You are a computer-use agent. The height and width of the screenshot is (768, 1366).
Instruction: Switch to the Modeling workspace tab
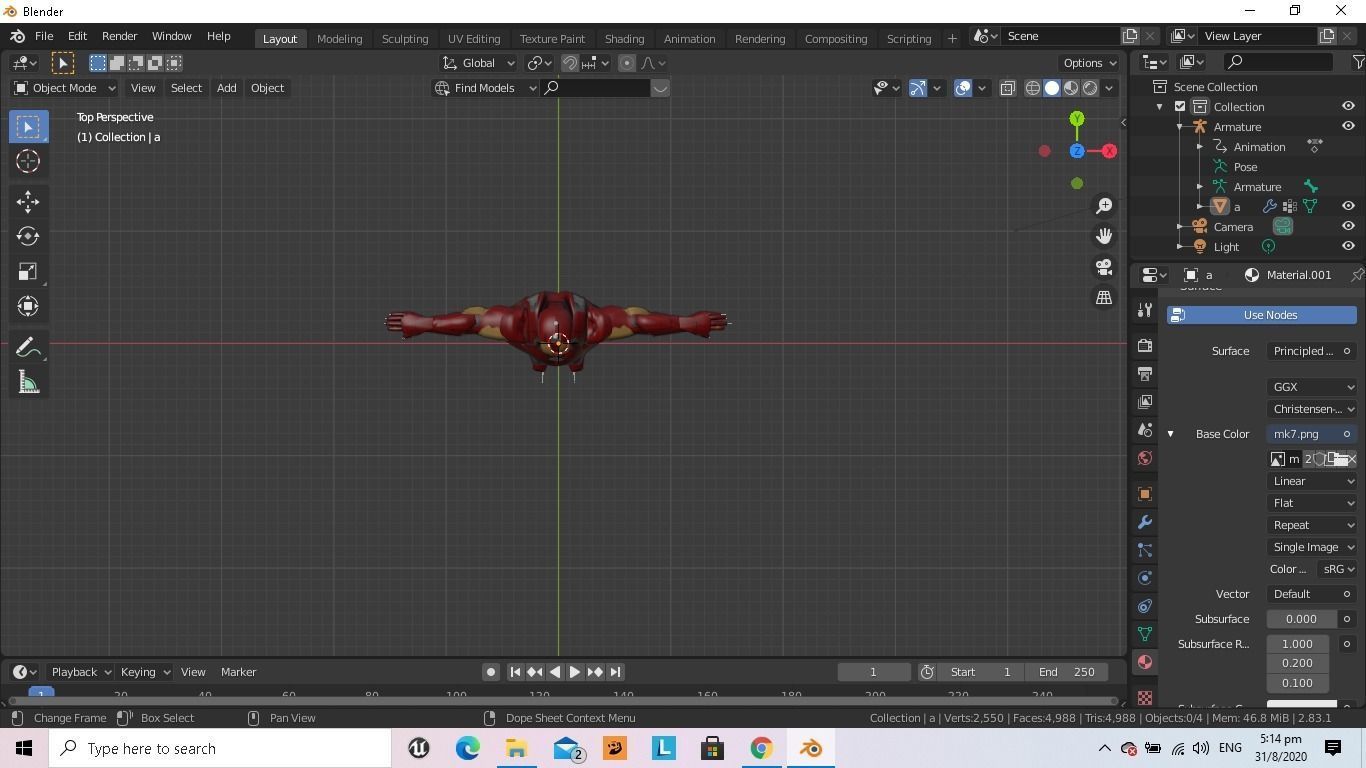pyautogui.click(x=339, y=38)
